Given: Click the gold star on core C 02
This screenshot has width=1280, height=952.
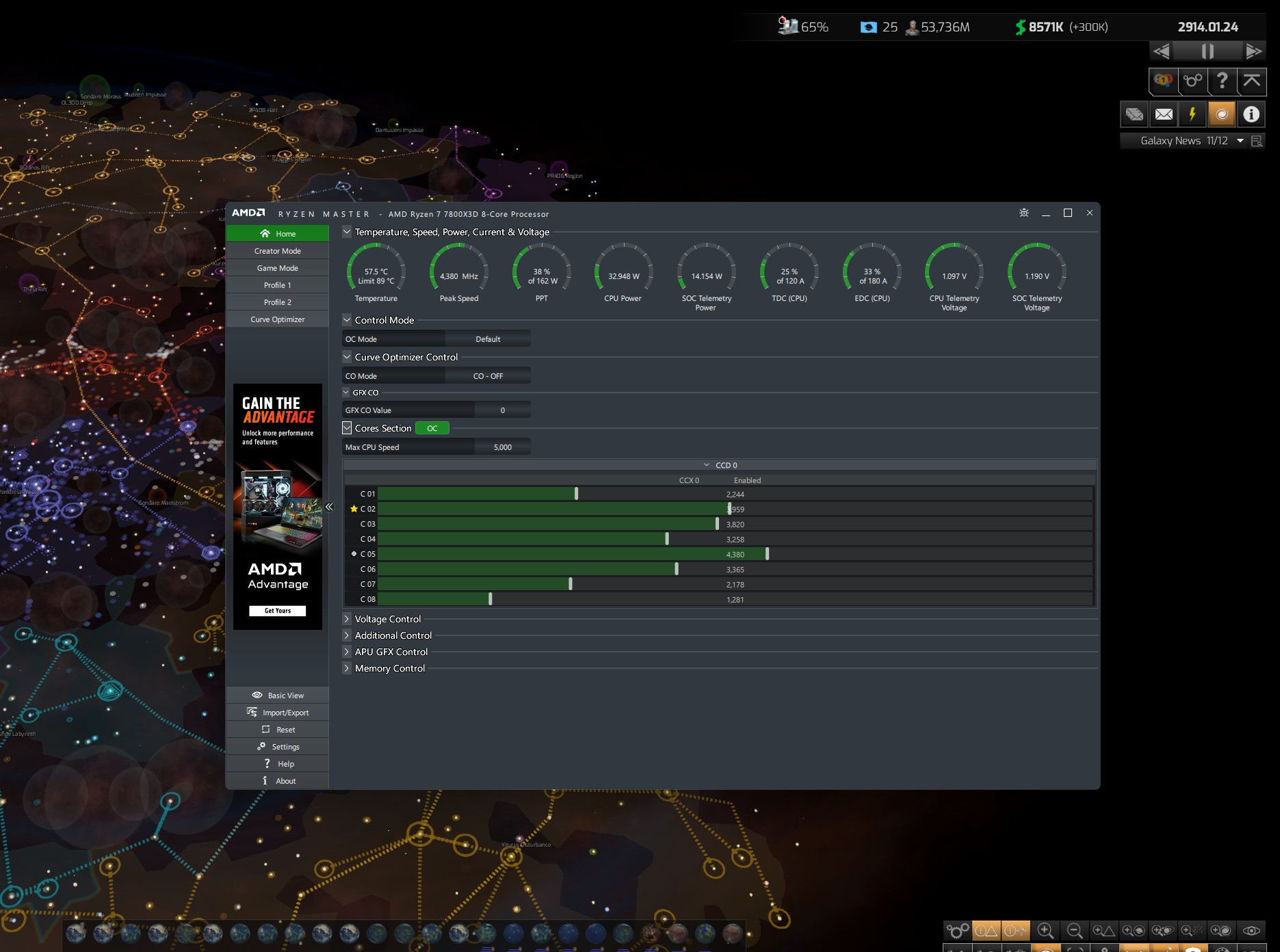Looking at the screenshot, I should 354,509.
